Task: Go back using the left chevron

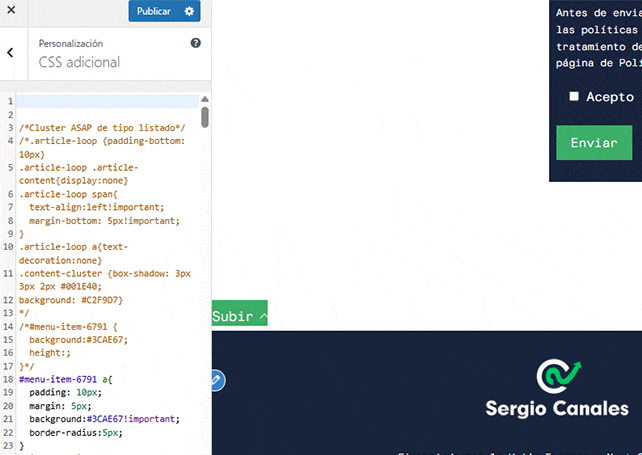Action: click(10, 52)
